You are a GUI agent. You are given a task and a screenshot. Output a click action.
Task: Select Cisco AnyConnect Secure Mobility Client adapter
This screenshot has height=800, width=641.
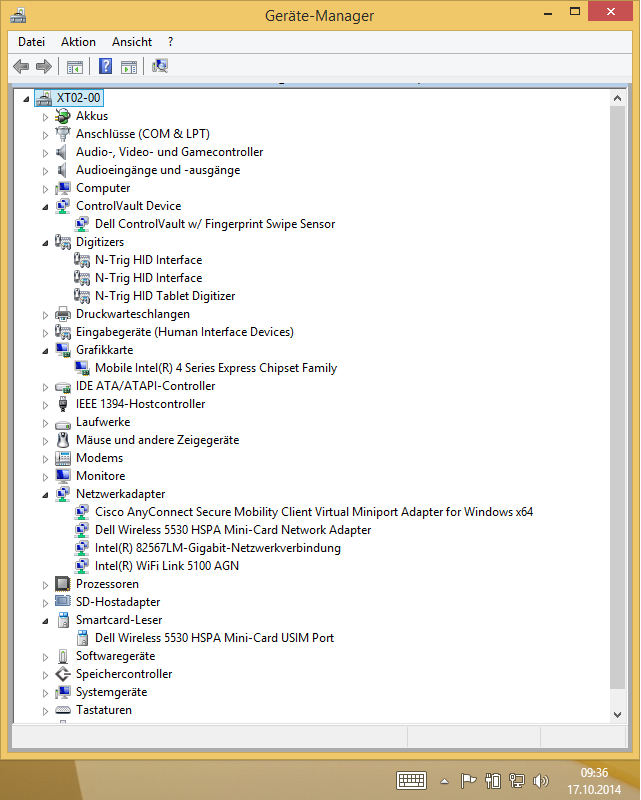coord(314,512)
